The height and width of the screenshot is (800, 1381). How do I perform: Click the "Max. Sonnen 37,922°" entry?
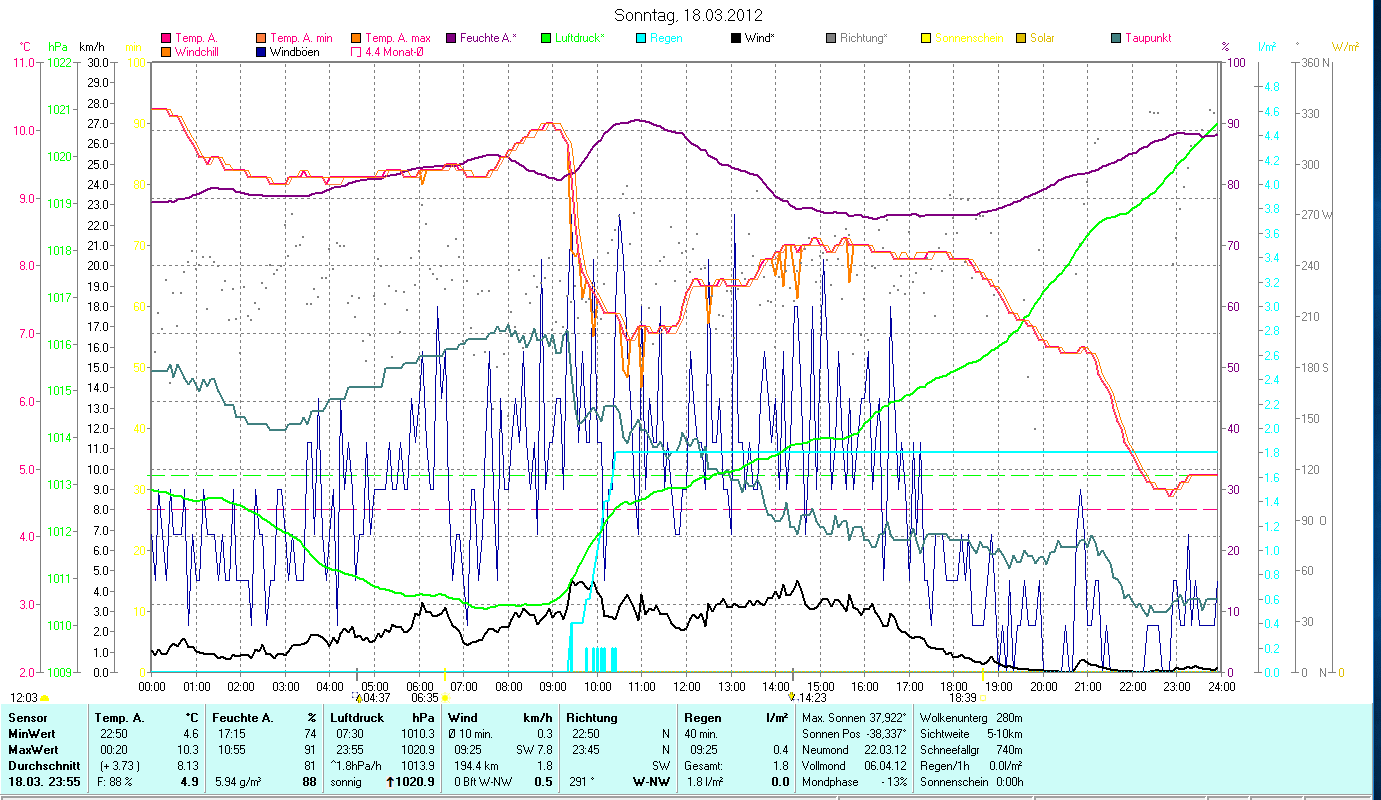[855, 718]
